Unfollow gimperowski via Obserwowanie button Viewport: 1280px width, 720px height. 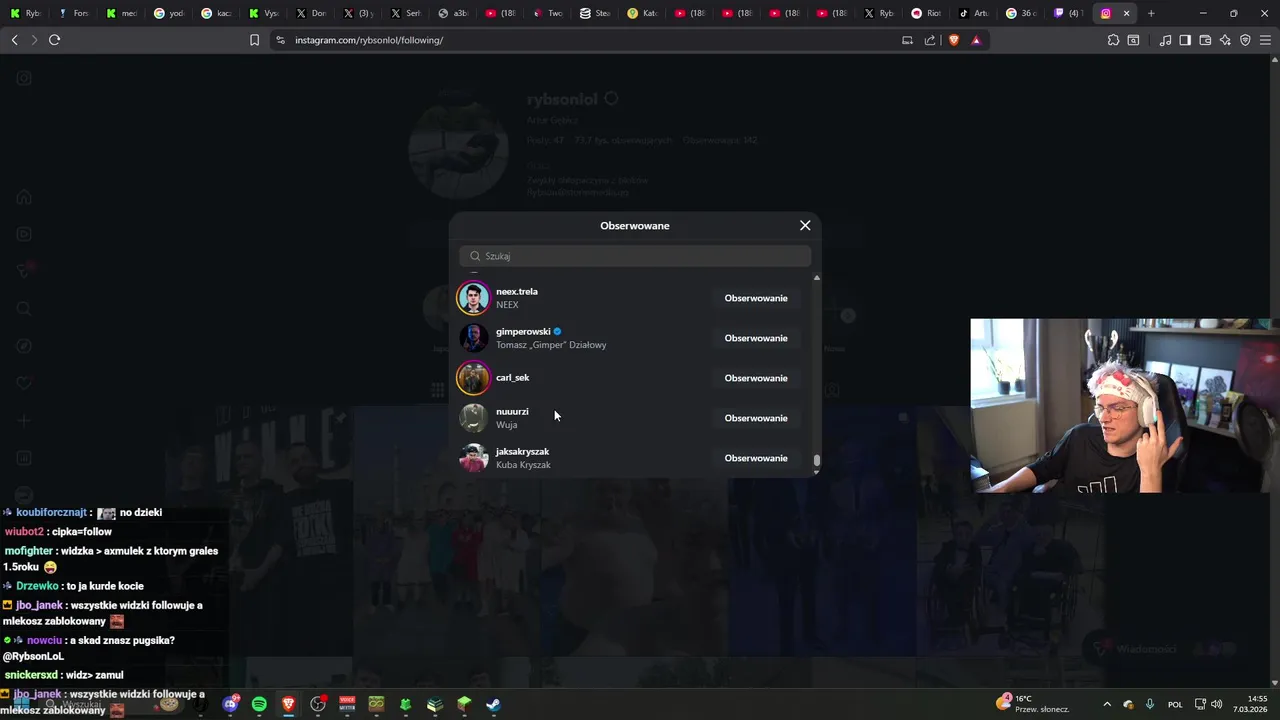756,338
